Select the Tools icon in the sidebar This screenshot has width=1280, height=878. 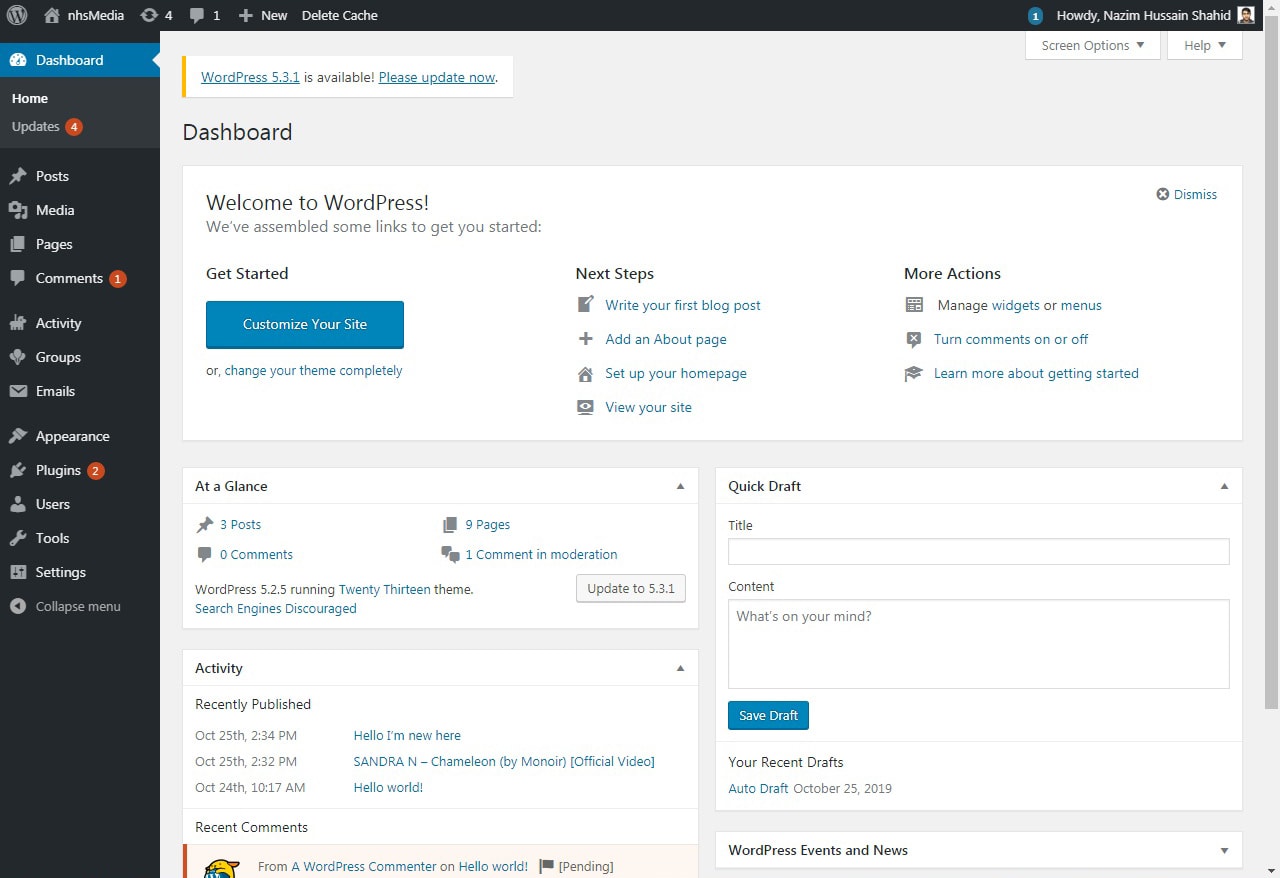18,538
